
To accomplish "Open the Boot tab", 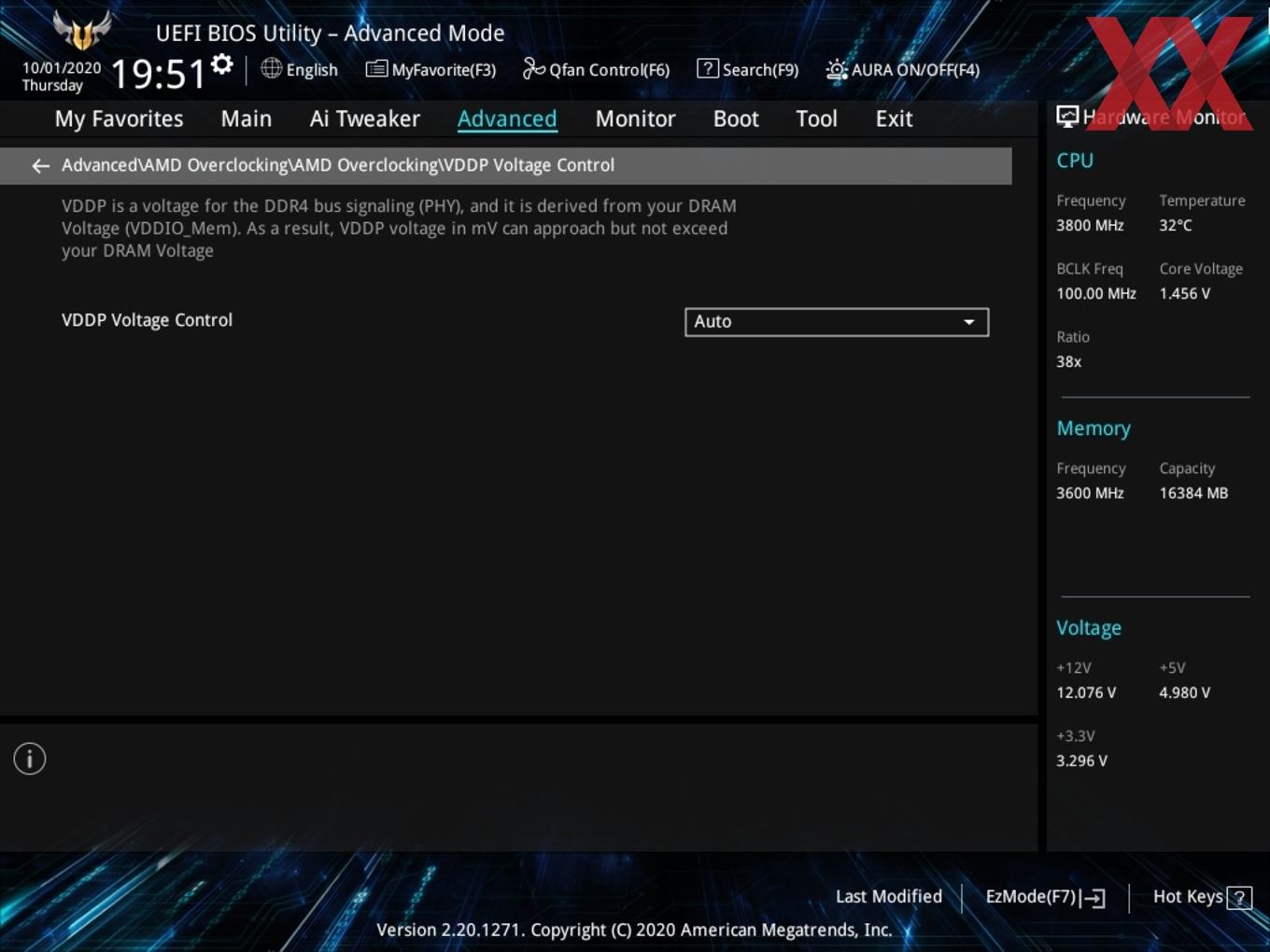I will coord(736,119).
